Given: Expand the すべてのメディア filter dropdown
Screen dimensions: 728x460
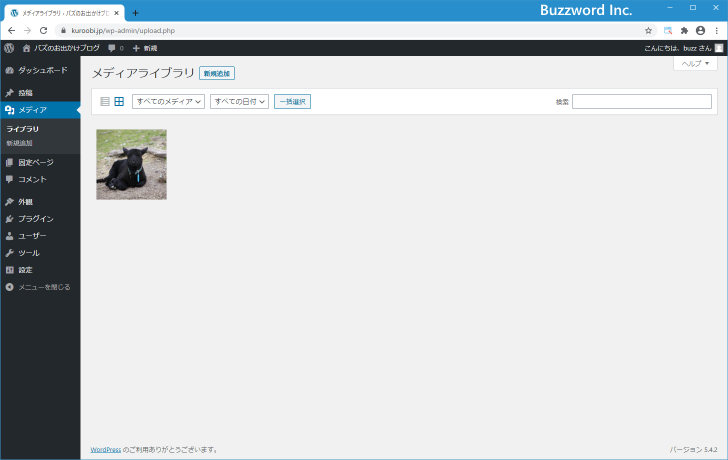Looking at the screenshot, I should pos(168,101).
